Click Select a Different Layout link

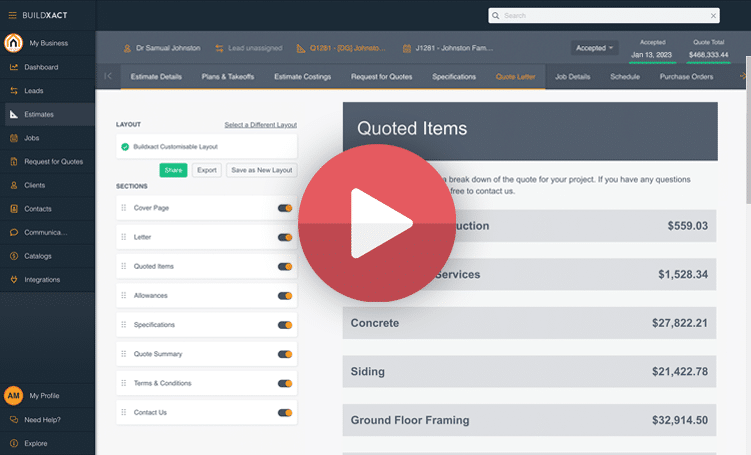[x=260, y=125]
